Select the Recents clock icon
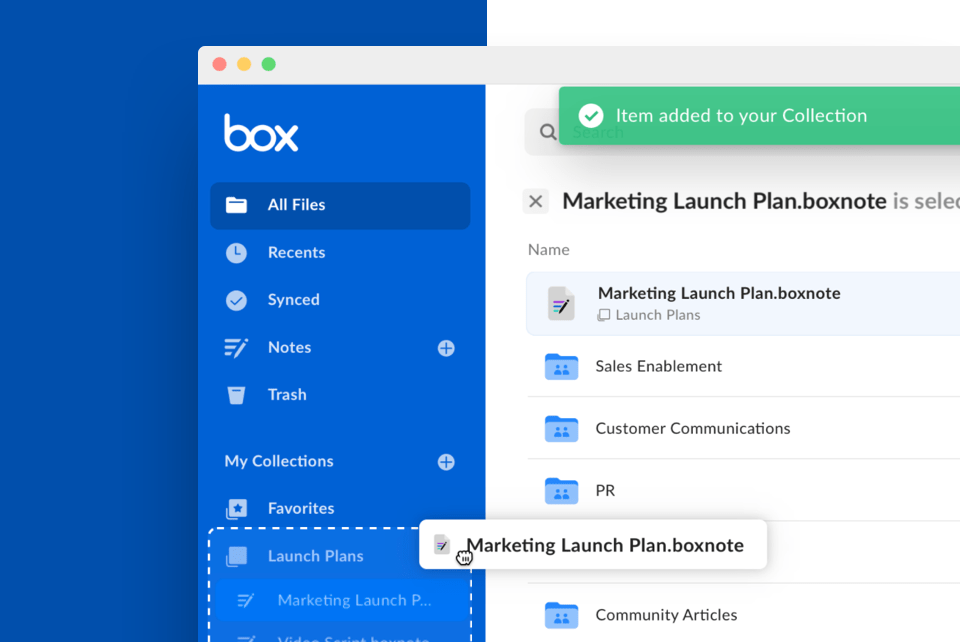960x642 pixels. click(236, 252)
